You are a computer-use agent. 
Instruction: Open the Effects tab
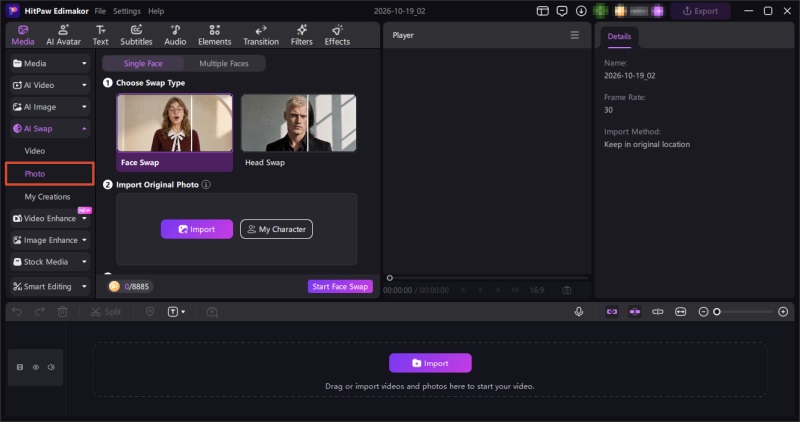point(337,35)
